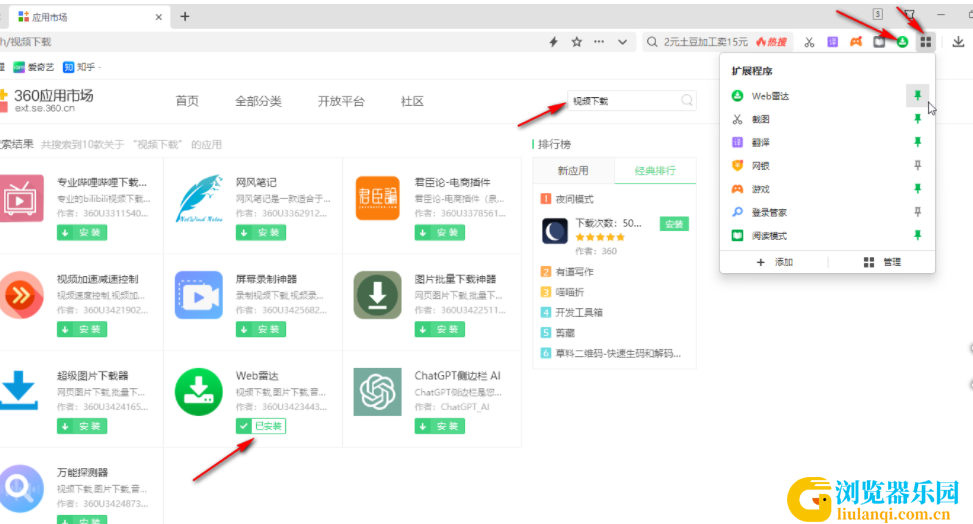Open 全部分类 navigation item
973x524 pixels.
(258, 101)
